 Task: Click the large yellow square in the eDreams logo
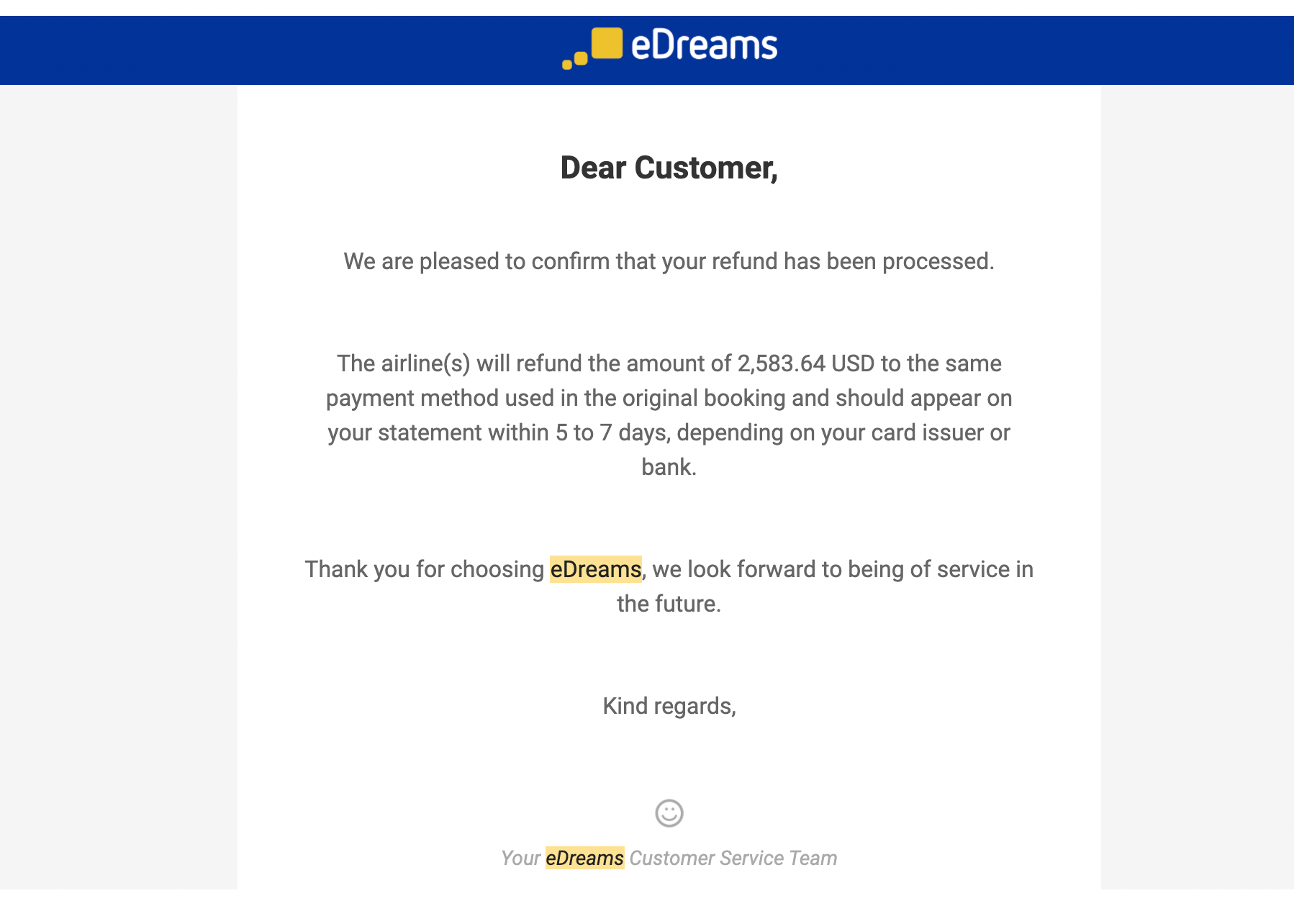tap(607, 43)
